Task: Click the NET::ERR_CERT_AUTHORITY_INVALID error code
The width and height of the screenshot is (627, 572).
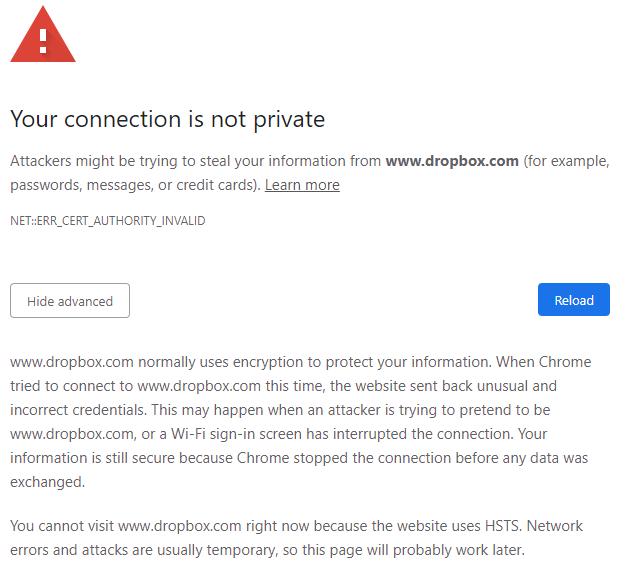Action: click(107, 220)
